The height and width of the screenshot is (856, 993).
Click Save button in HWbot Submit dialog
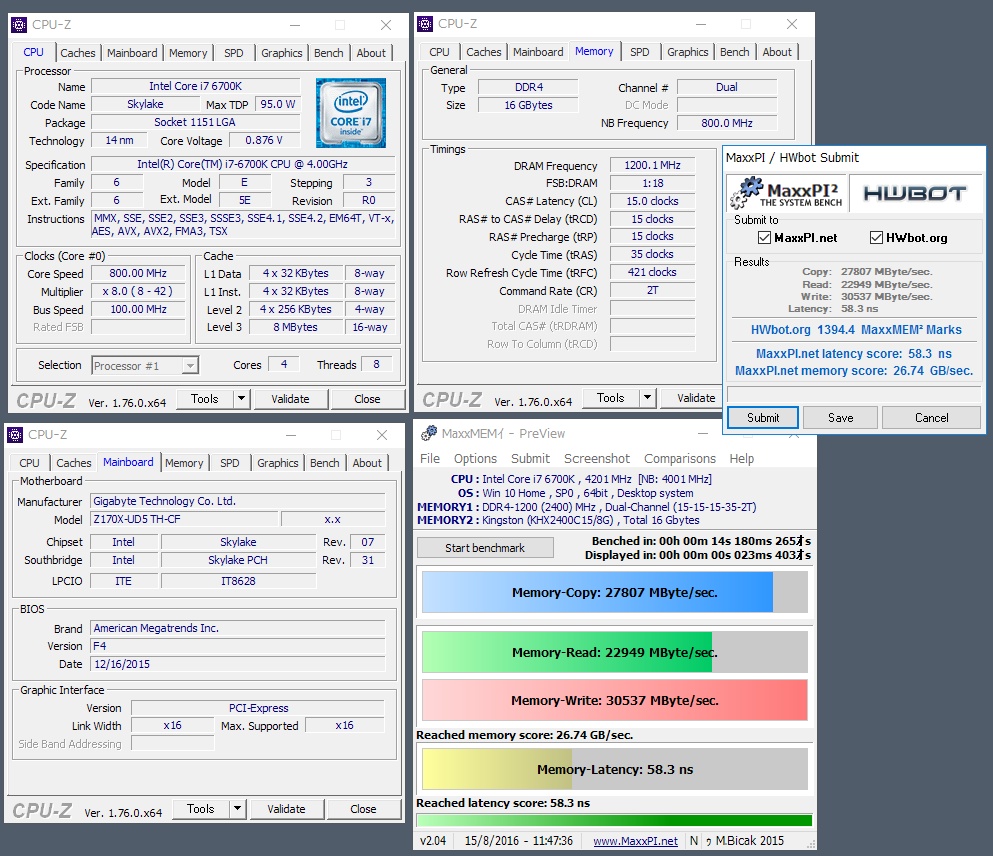click(840, 418)
